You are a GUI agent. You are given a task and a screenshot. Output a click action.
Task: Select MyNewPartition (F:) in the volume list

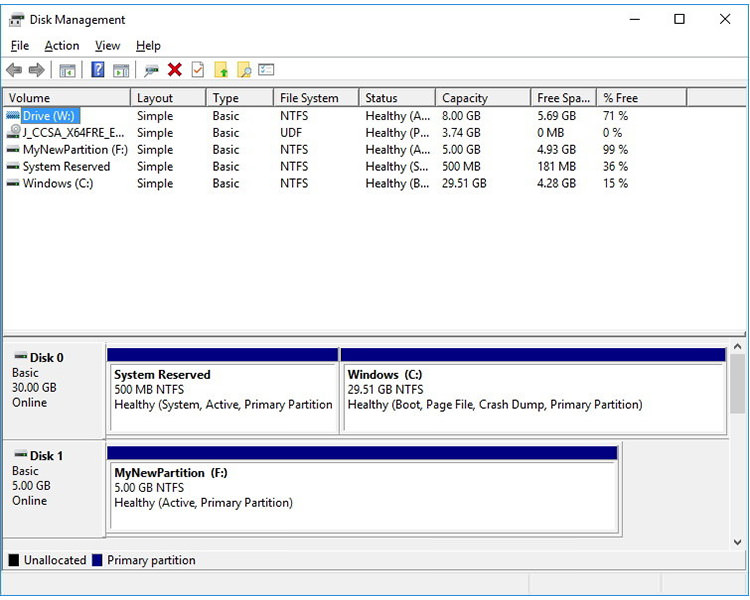click(x=74, y=150)
